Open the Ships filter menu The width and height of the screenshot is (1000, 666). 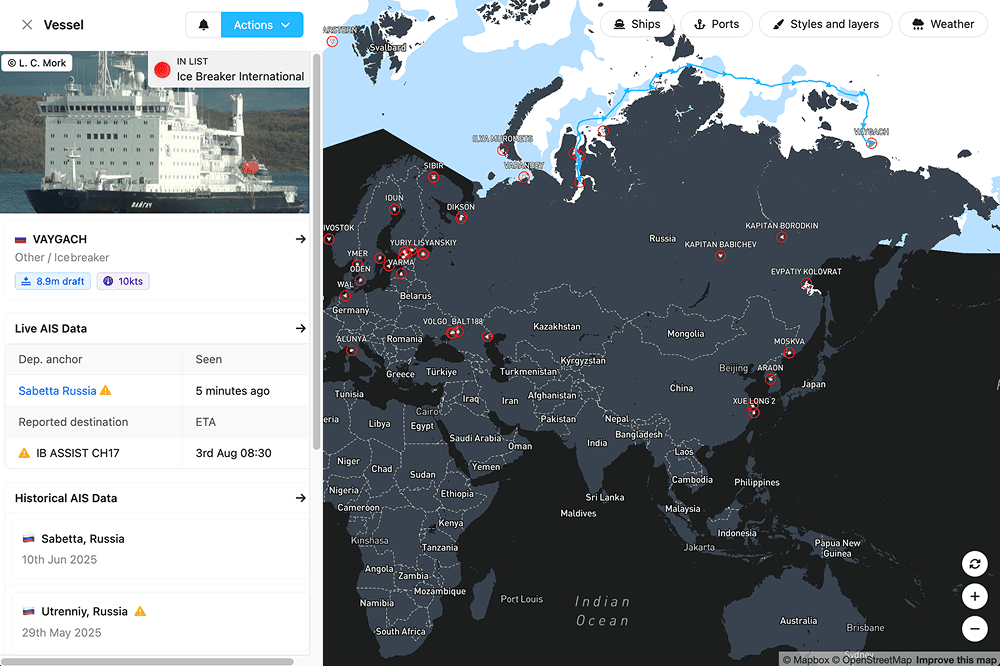tap(636, 24)
